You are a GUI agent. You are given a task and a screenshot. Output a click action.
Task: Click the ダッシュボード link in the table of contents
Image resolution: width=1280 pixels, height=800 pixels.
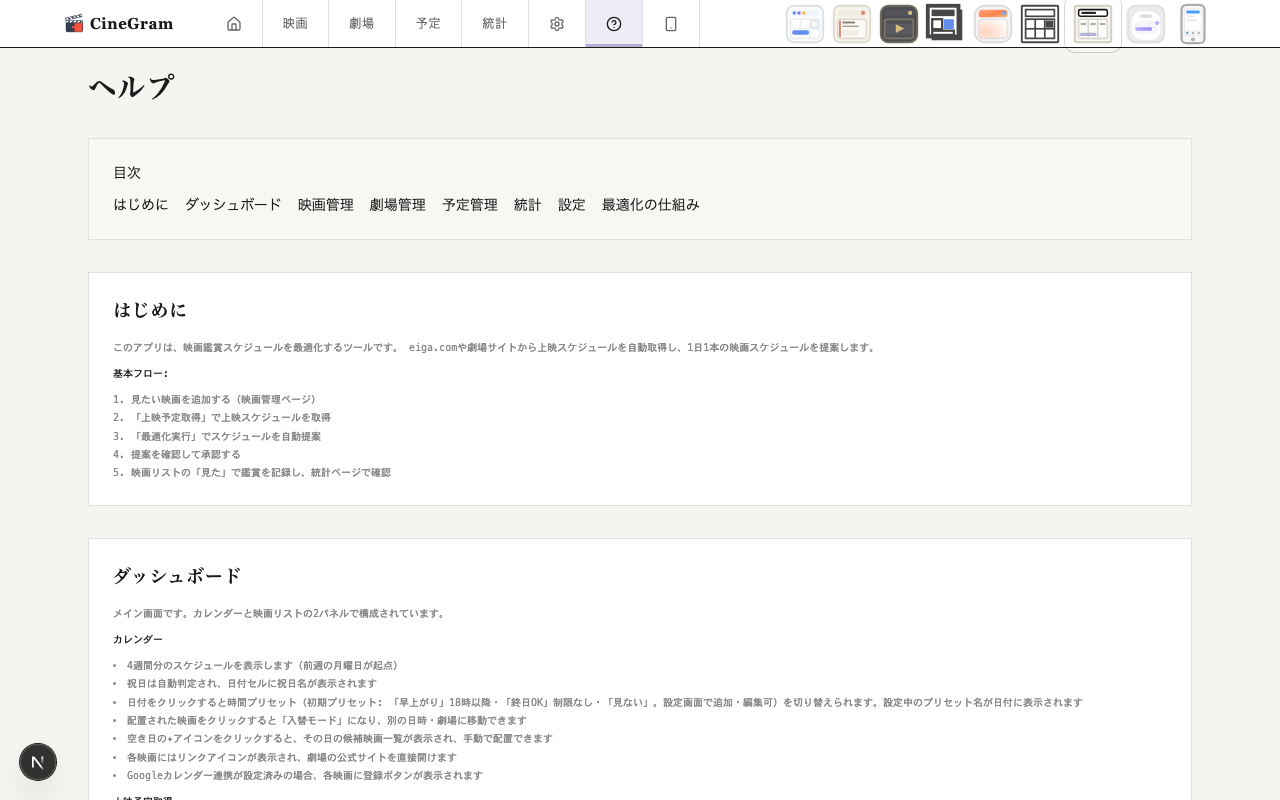click(x=233, y=204)
